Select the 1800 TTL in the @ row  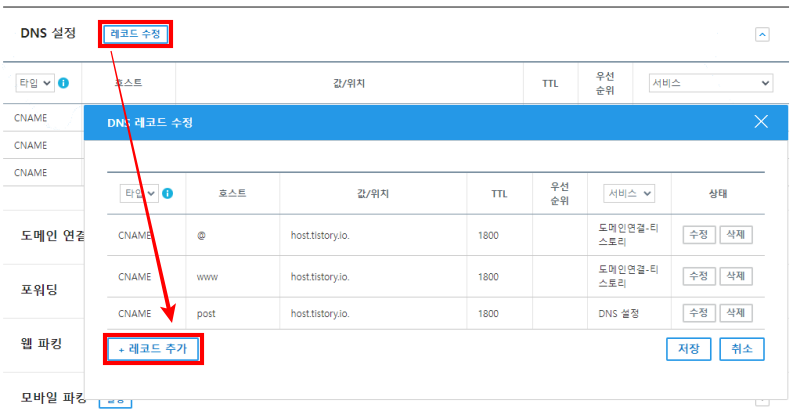pyautogui.click(x=488, y=236)
